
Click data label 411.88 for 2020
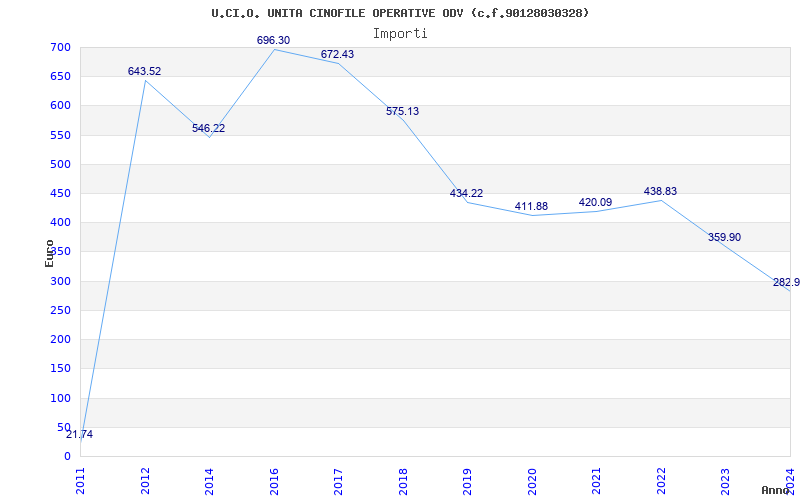pyautogui.click(x=531, y=207)
